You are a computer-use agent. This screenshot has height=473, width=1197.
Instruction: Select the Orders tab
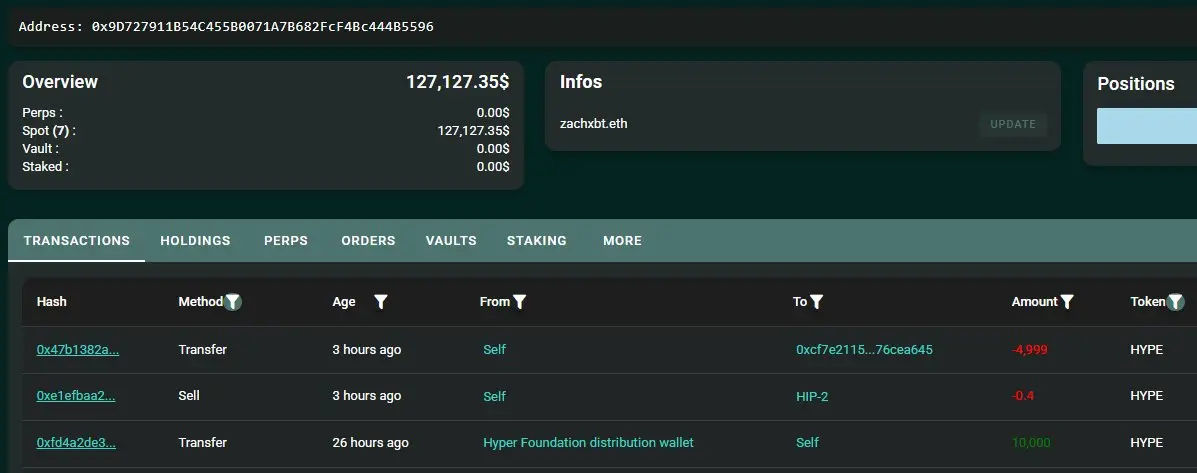[x=368, y=241]
